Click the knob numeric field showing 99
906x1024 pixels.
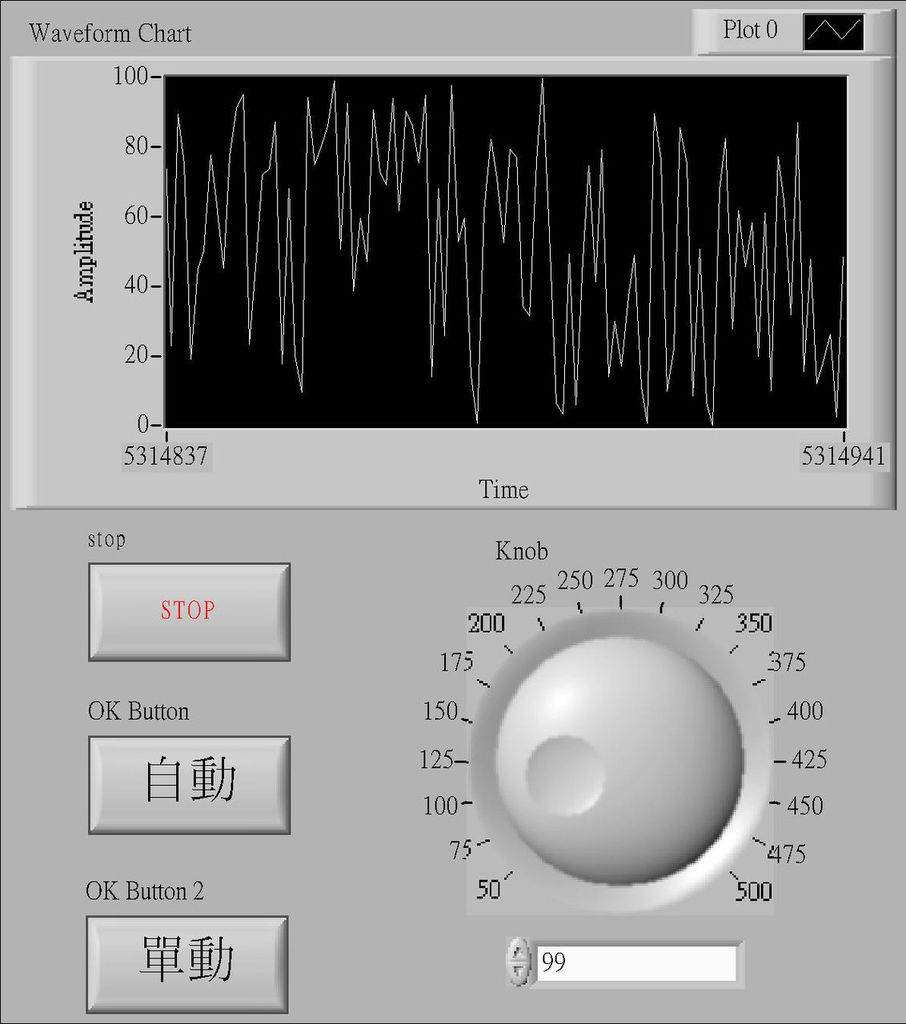coord(636,963)
